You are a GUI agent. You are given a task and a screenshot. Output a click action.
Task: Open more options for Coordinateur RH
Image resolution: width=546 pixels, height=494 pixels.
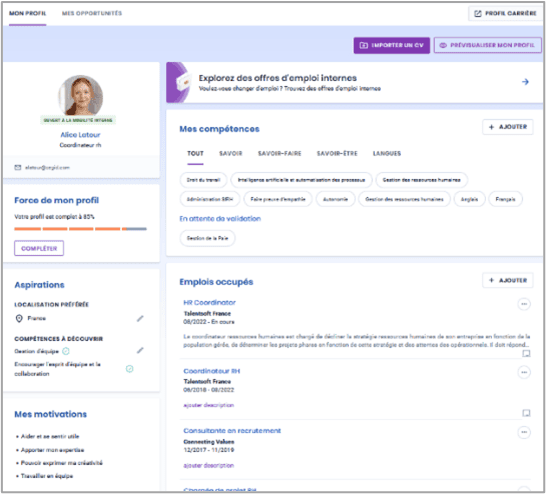pyautogui.click(x=524, y=372)
